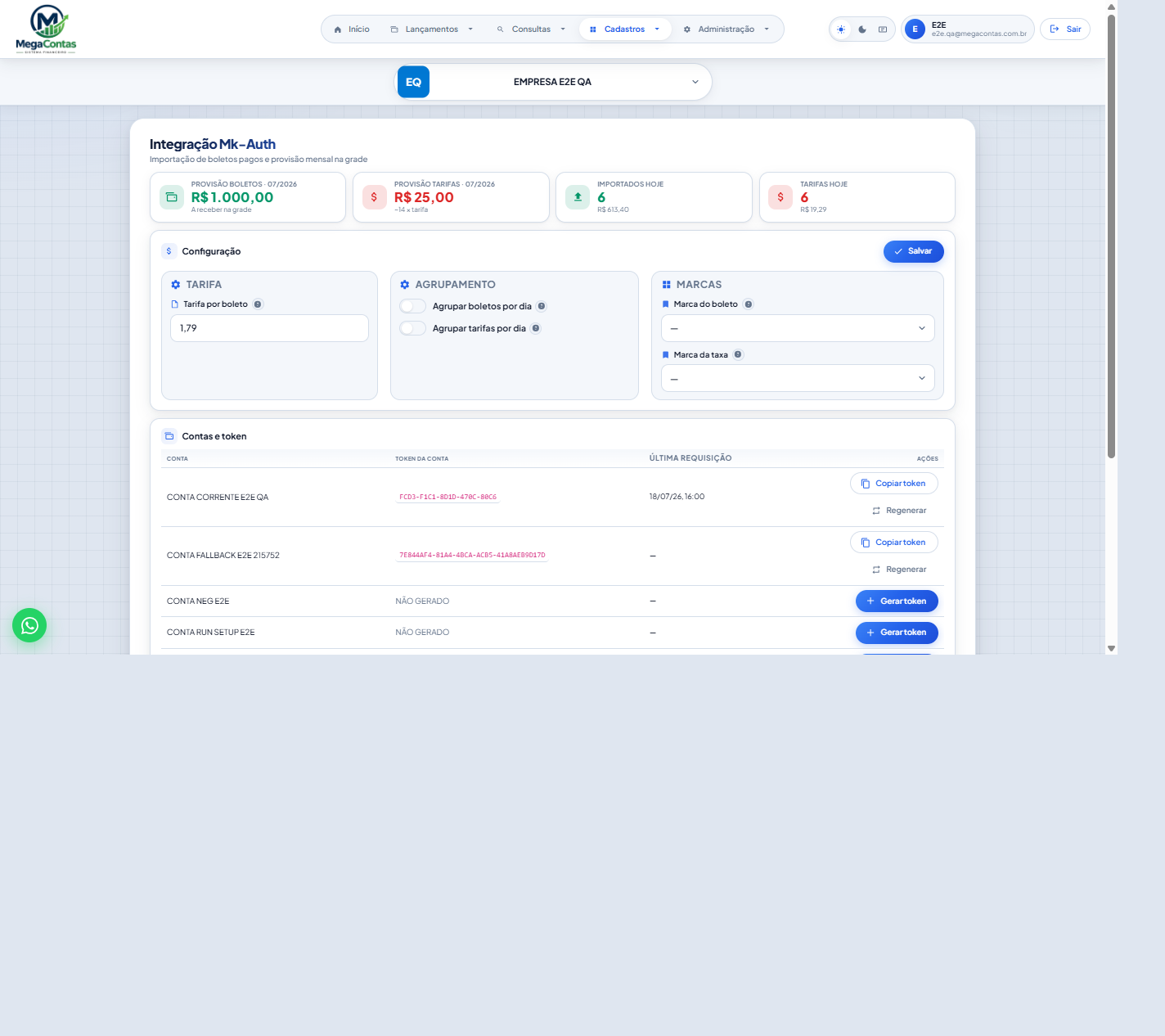
Task: Click the MegaContas logo
Action: [x=46, y=29]
